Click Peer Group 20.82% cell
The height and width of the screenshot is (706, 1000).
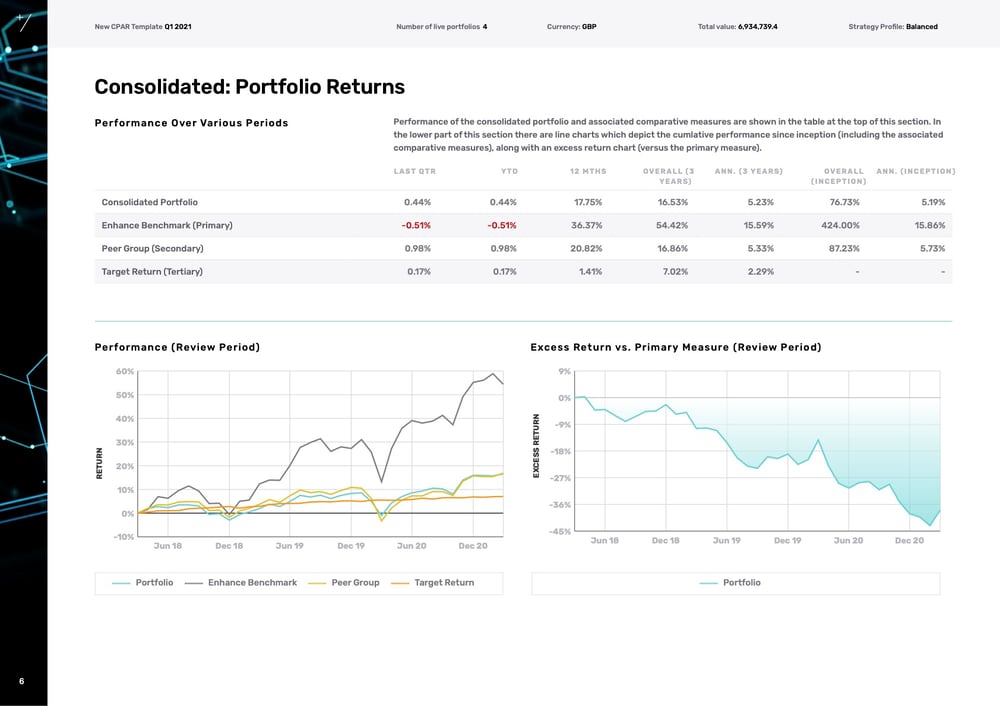(x=586, y=248)
